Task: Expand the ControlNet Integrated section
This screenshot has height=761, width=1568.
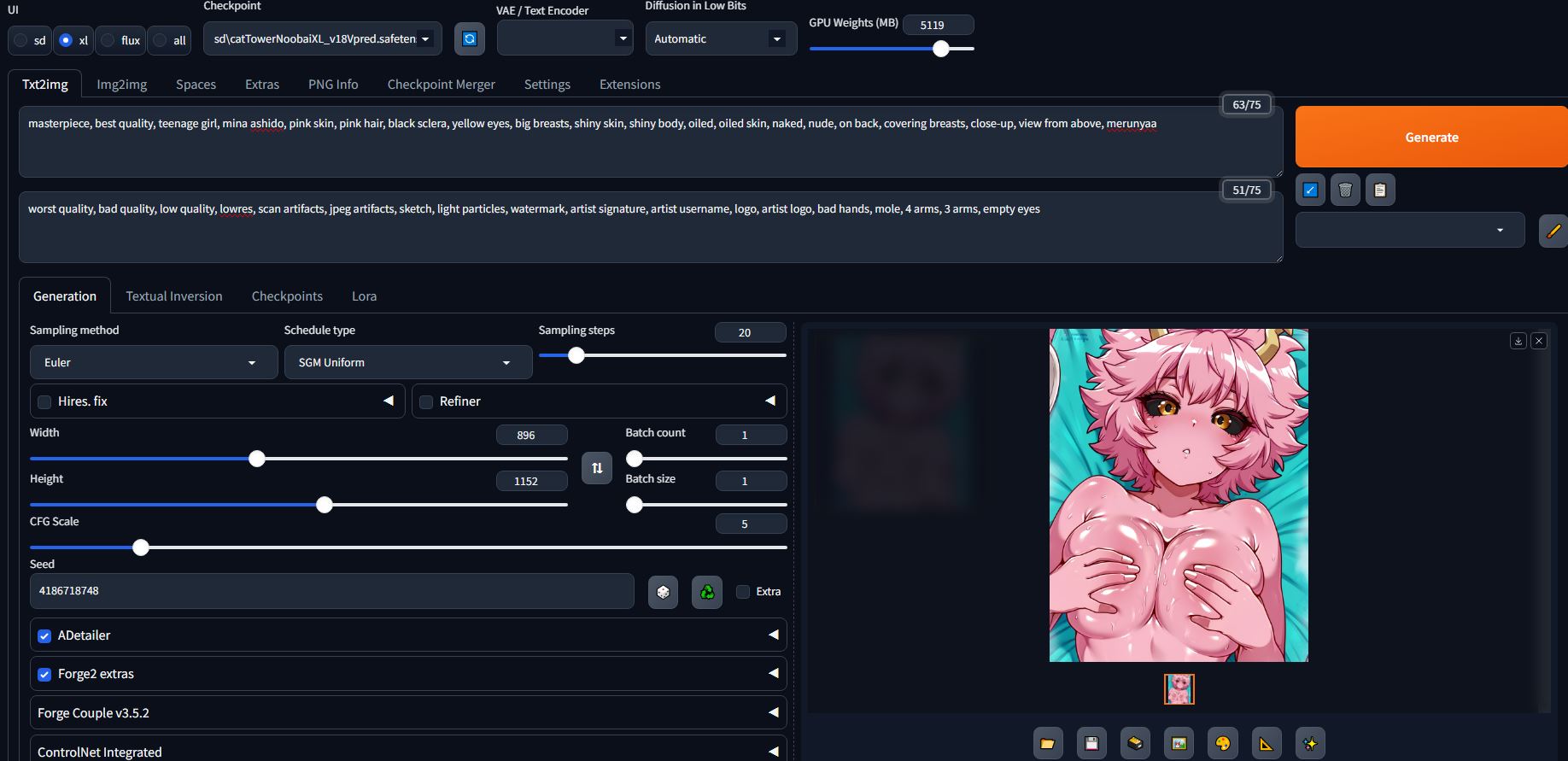Action: point(408,749)
